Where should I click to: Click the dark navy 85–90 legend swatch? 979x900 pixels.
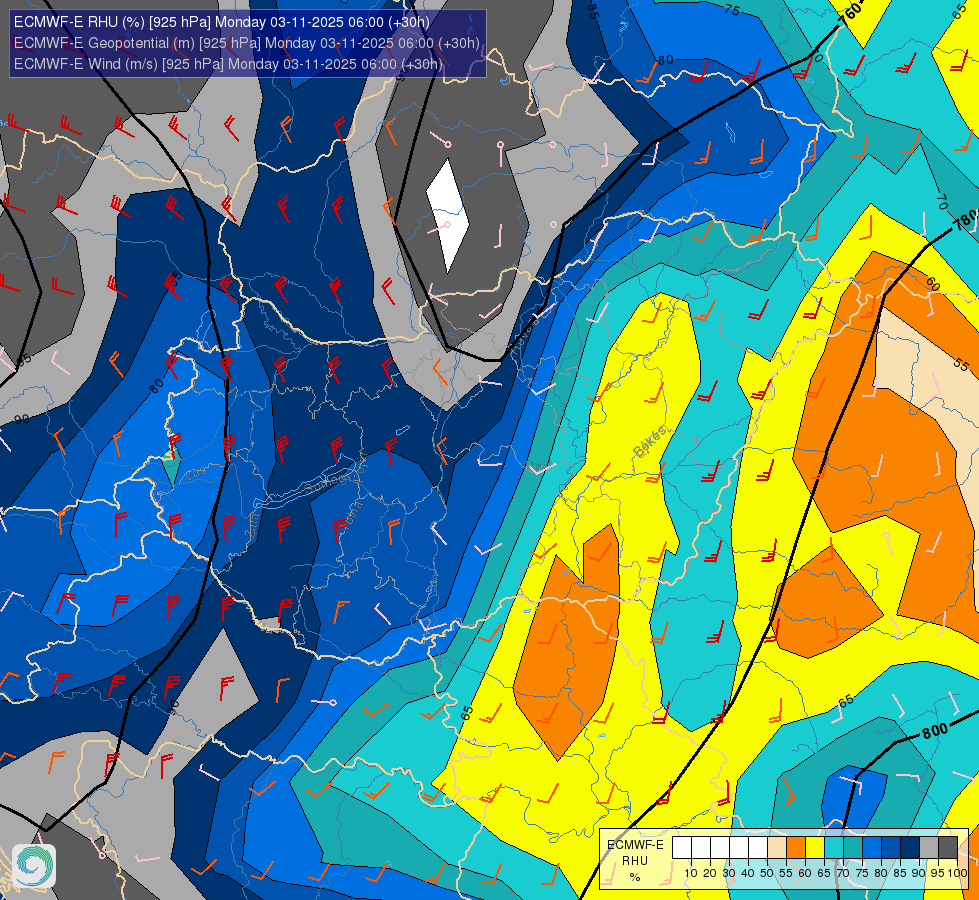click(910, 848)
